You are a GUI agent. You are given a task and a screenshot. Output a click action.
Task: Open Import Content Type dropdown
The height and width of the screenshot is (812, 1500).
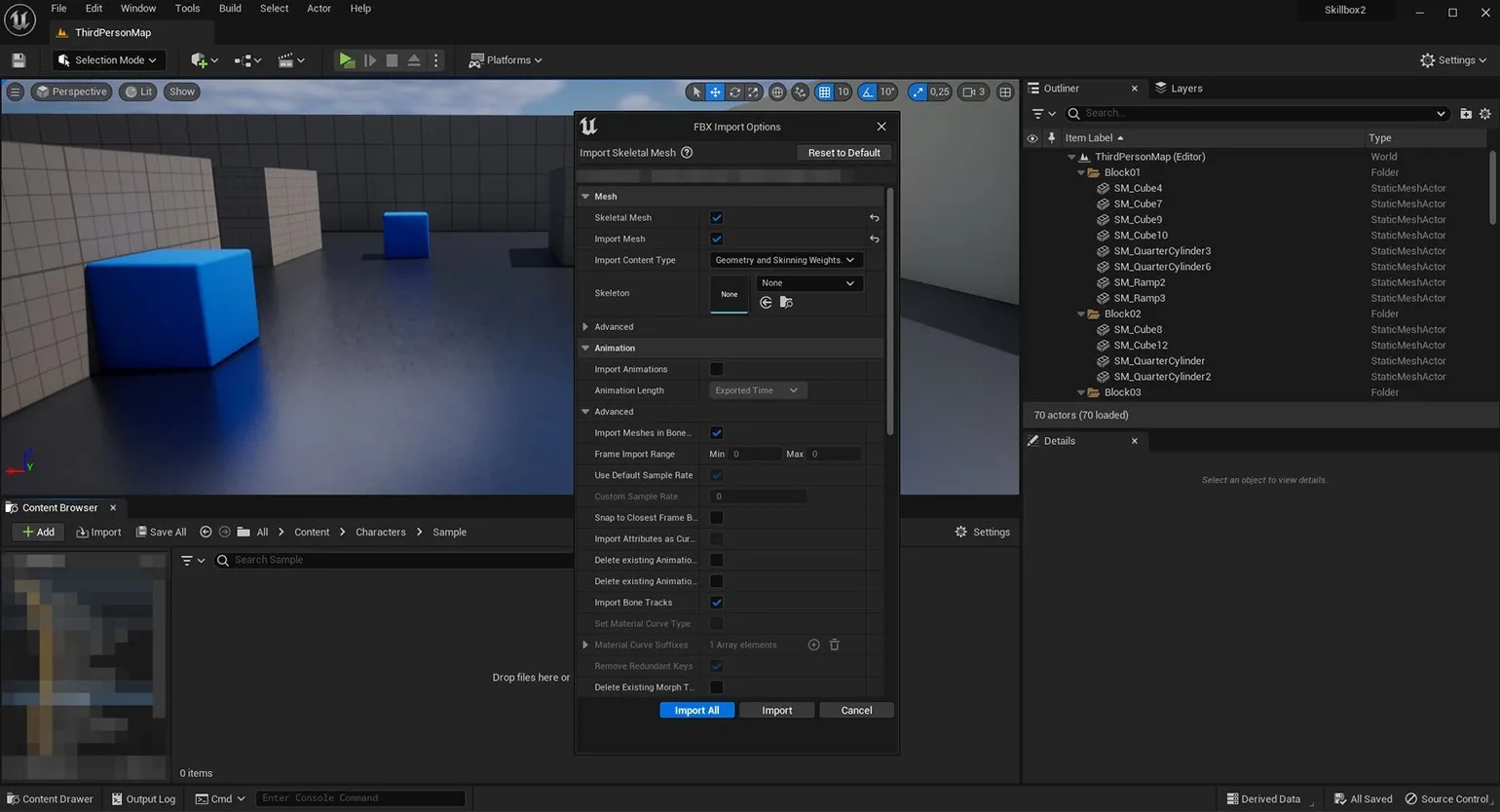click(x=784, y=260)
